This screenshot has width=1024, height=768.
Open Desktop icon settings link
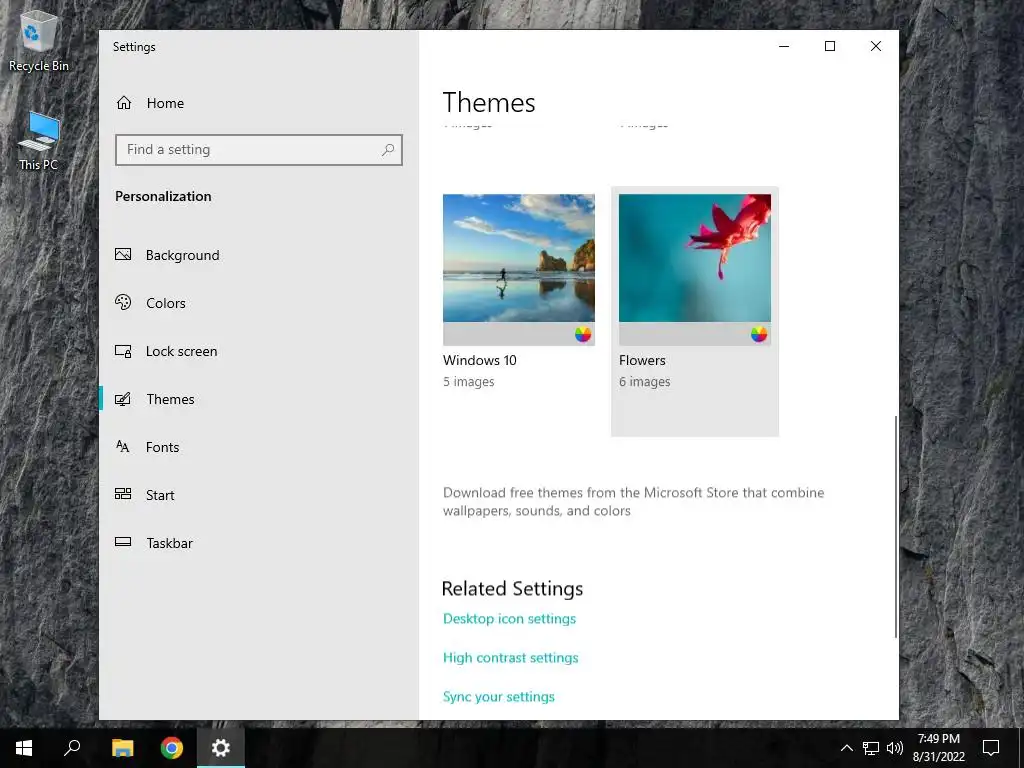509,618
